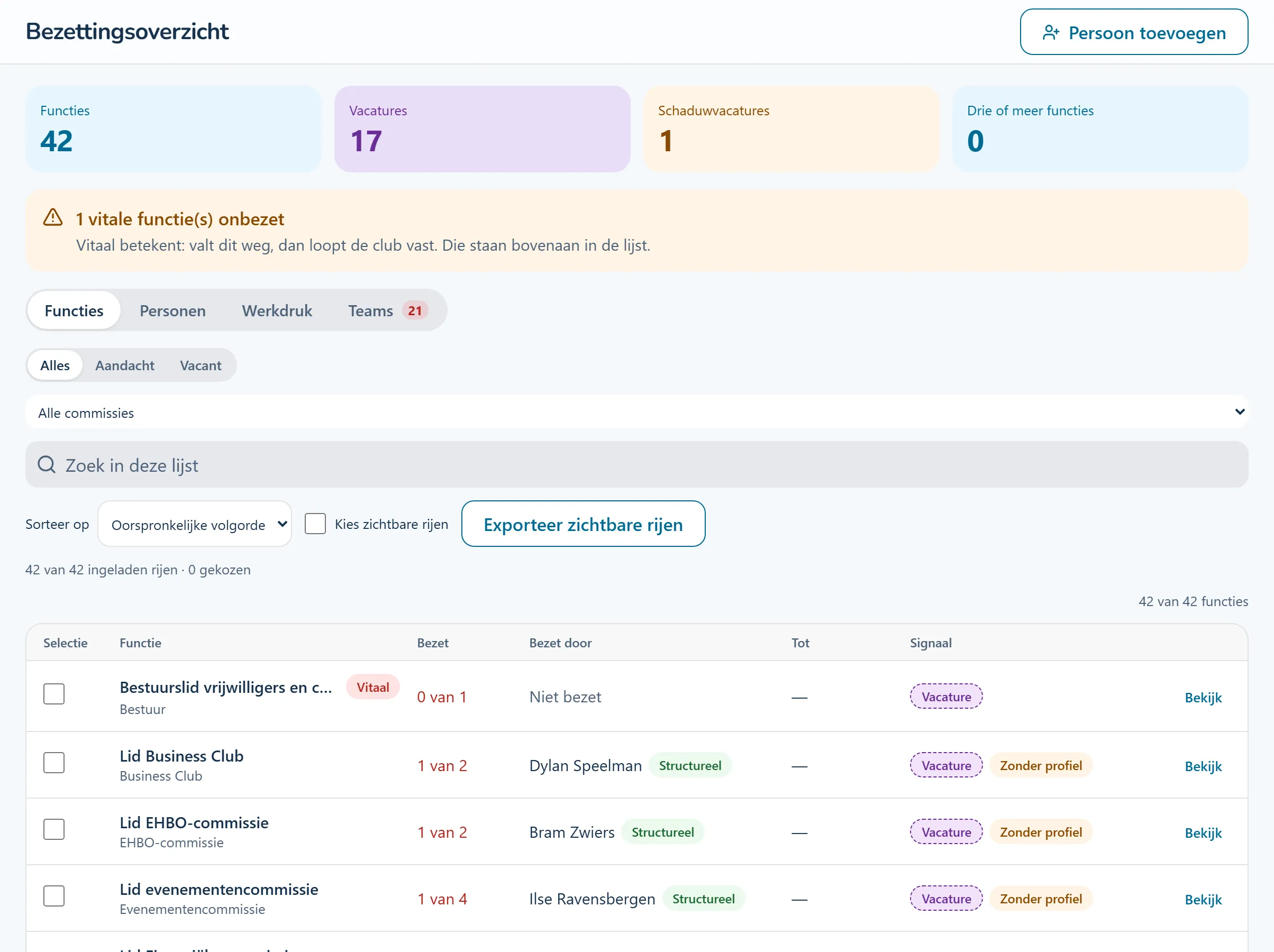Click Zonder profiel tag for Lid Business Club
The width and height of the screenshot is (1274, 952).
[1040, 765]
